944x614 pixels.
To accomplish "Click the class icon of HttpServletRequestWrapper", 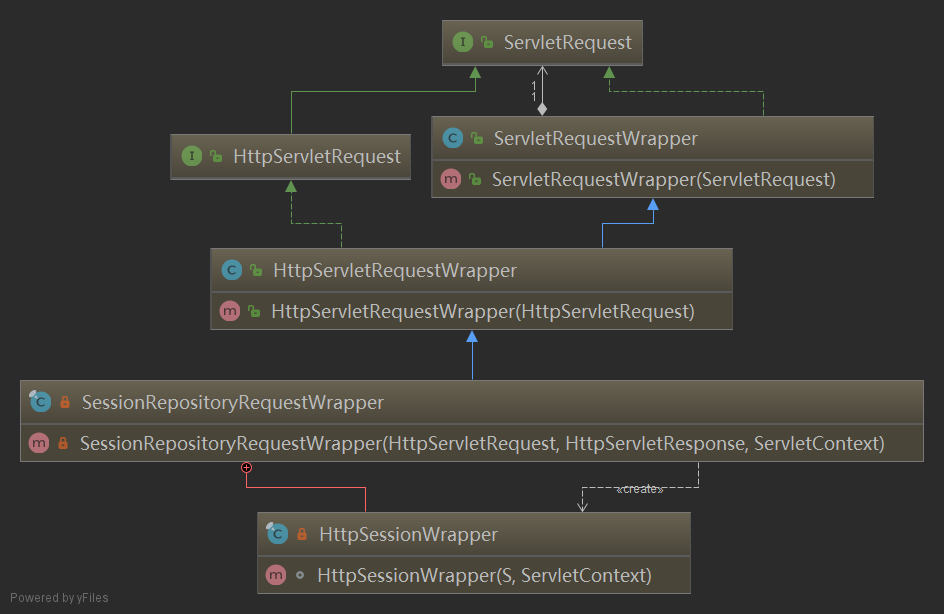I will pyautogui.click(x=232, y=270).
